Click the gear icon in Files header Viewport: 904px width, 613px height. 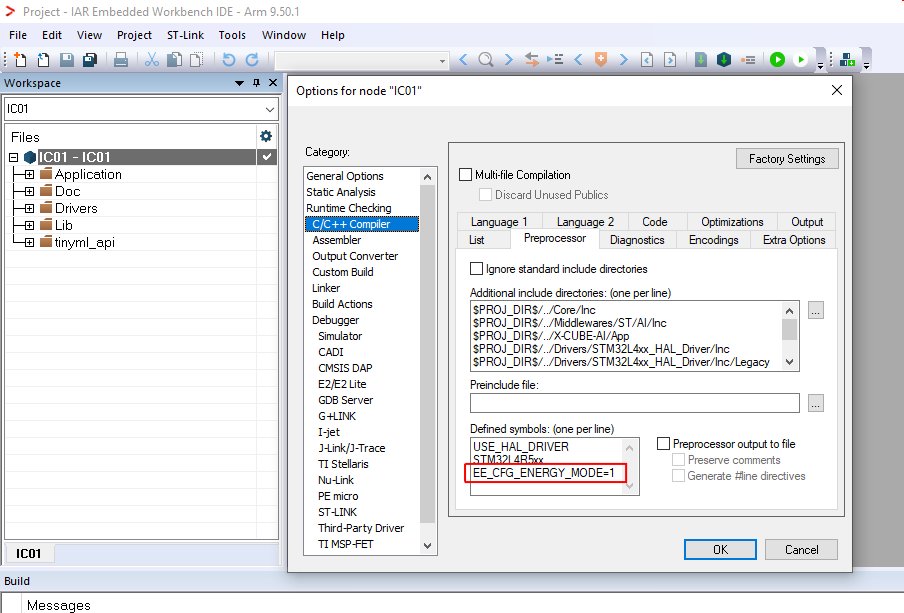[x=266, y=136]
